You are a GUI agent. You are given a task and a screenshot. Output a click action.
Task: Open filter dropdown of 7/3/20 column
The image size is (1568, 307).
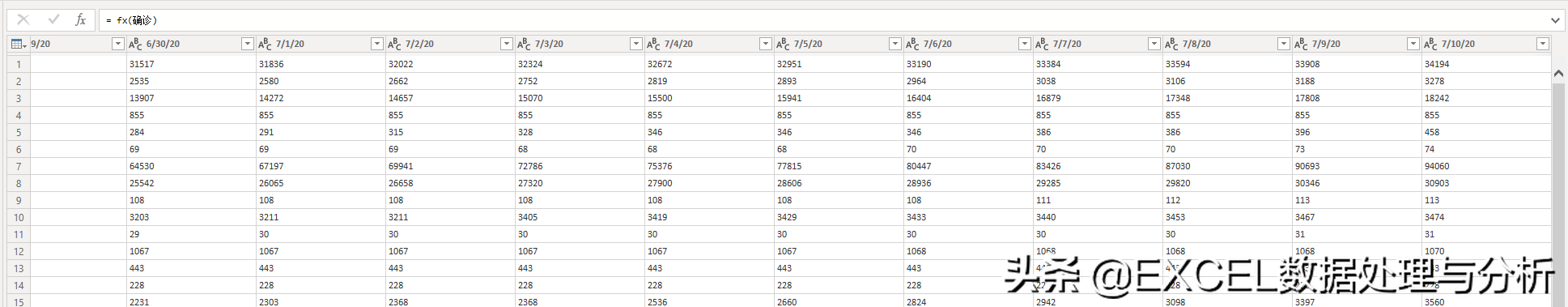coord(636,44)
